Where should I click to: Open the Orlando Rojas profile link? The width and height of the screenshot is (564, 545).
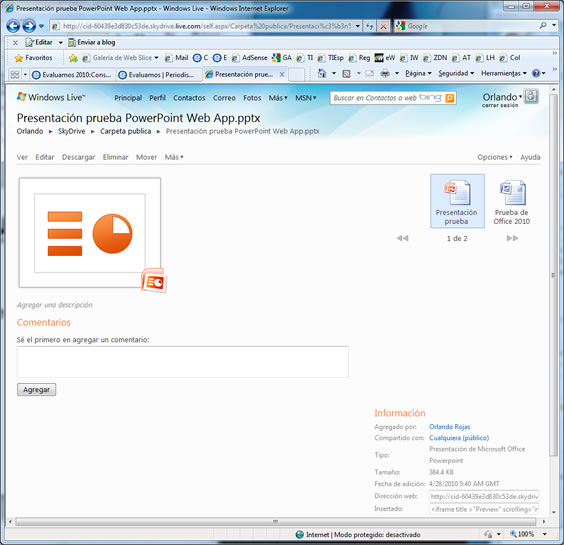(x=450, y=427)
